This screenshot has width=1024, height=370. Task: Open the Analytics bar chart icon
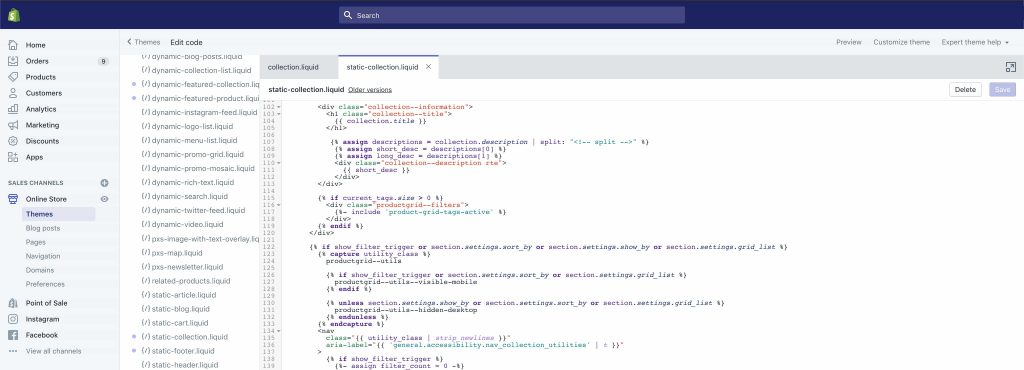(13, 109)
